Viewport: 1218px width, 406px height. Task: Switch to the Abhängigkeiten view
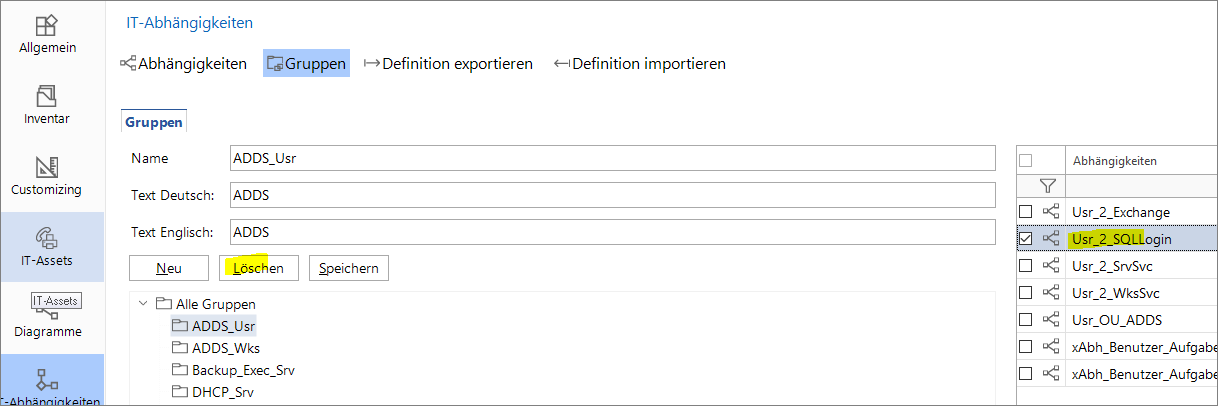[x=183, y=64]
